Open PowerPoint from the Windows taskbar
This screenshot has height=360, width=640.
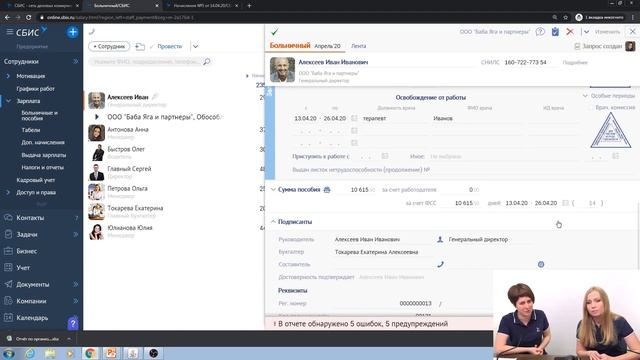[x=111, y=353]
